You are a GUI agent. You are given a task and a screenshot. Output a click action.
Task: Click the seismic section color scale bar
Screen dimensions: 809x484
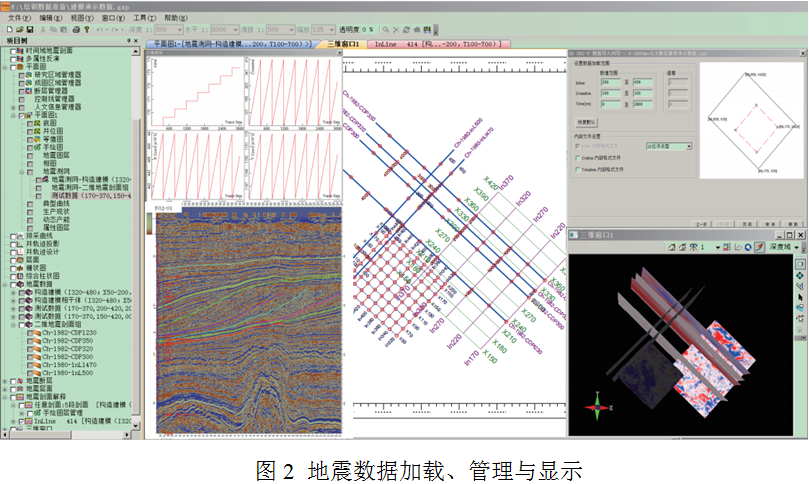150,224
